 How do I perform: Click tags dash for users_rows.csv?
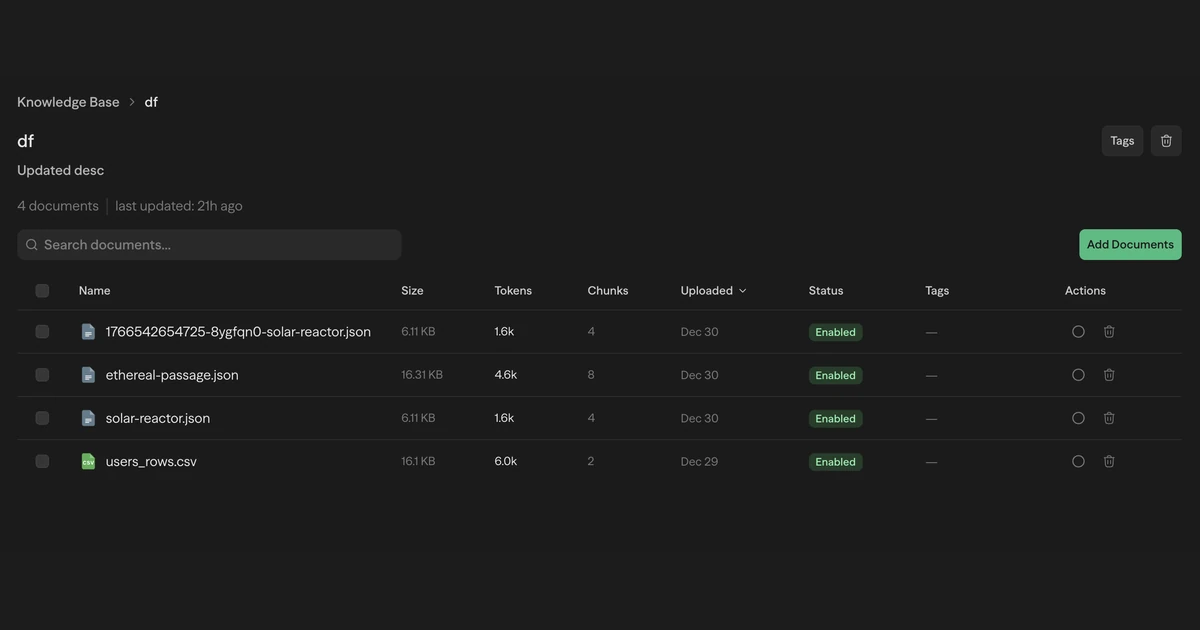point(931,462)
